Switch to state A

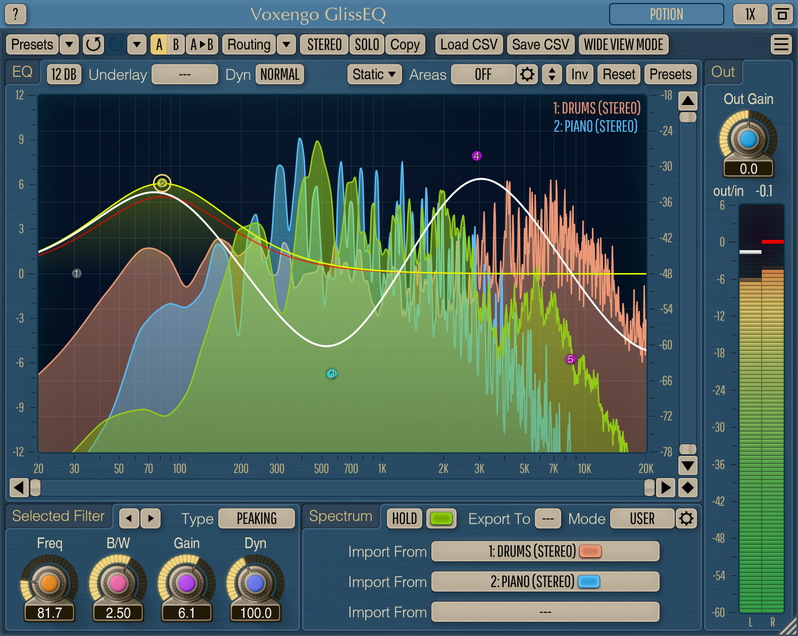click(159, 45)
